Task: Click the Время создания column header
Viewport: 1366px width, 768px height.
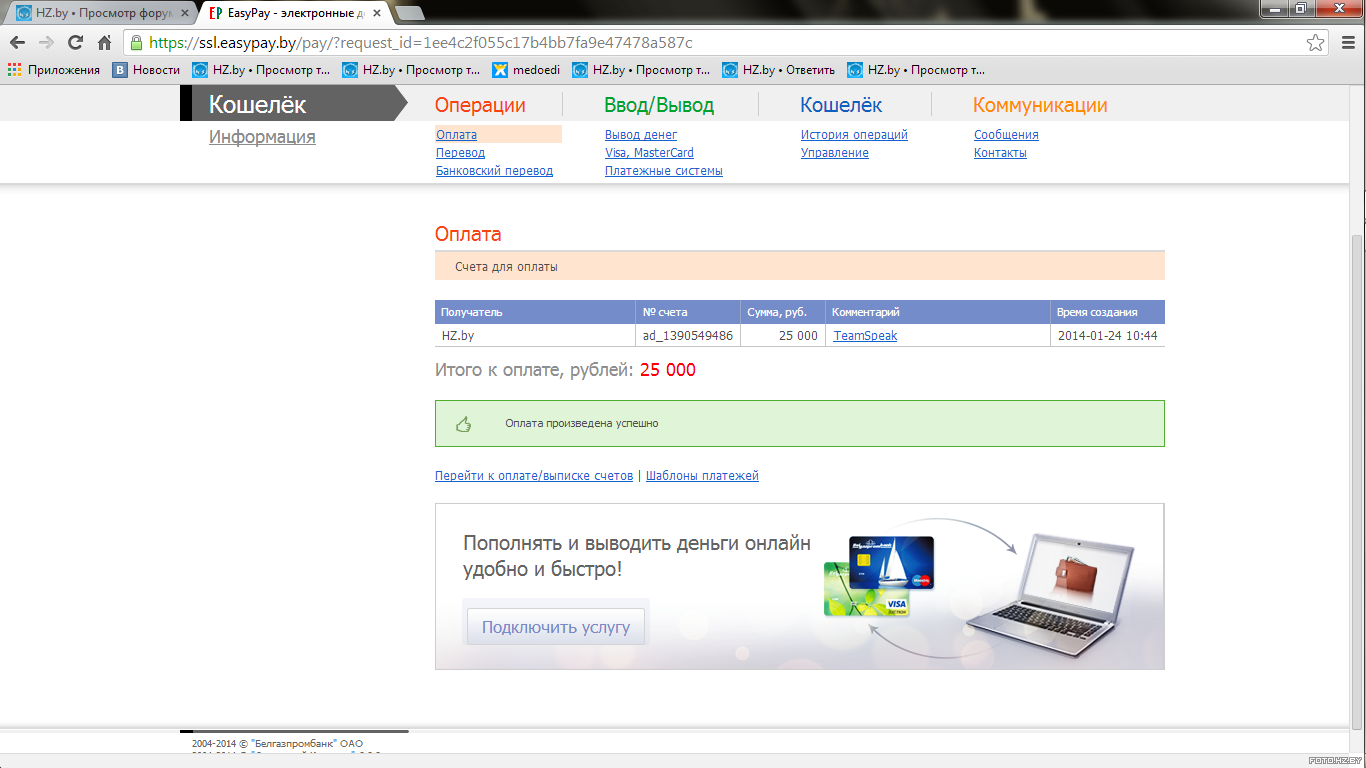Action: point(1107,312)
